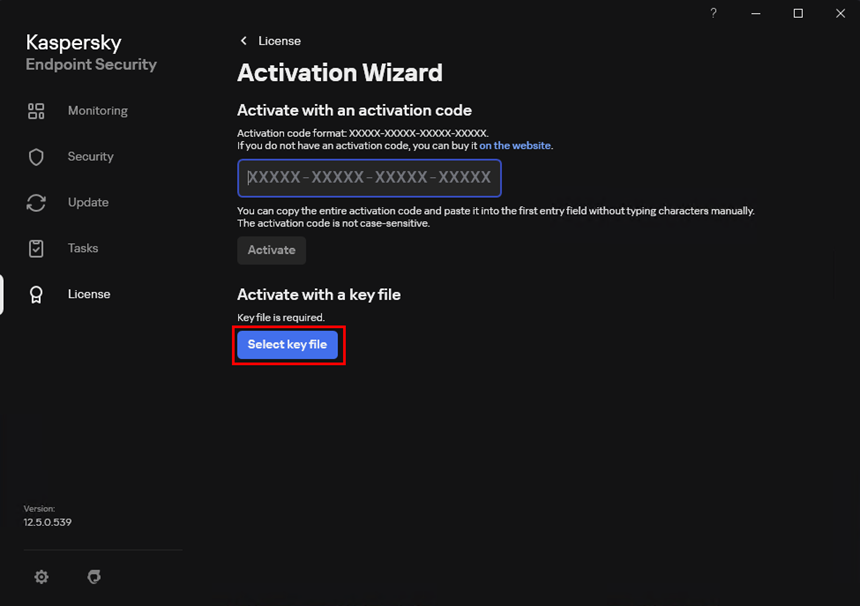Viewport: 860px width, 606px height.
Task: Click the License ribbon badge icon
Action: 36,294
